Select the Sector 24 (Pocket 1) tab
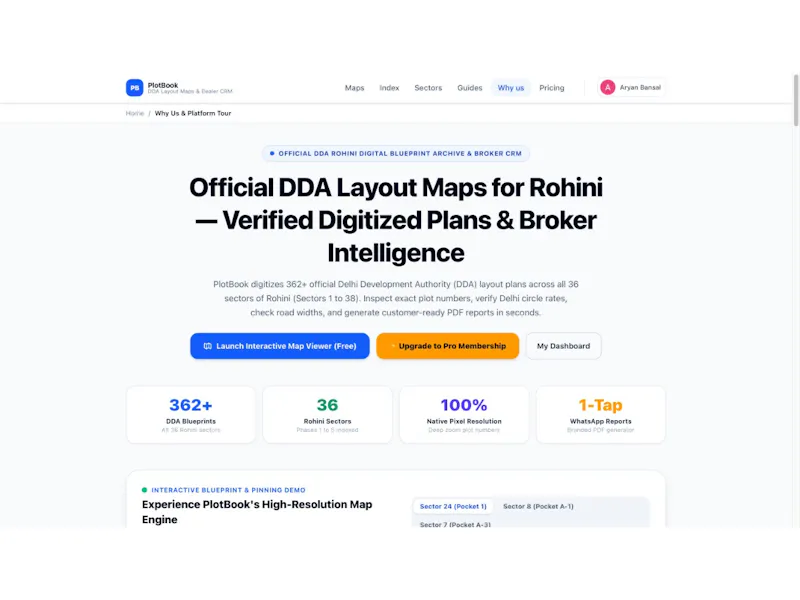Image resolution: width=800 pixels, height=600 pixels. [x=453, y=506]
